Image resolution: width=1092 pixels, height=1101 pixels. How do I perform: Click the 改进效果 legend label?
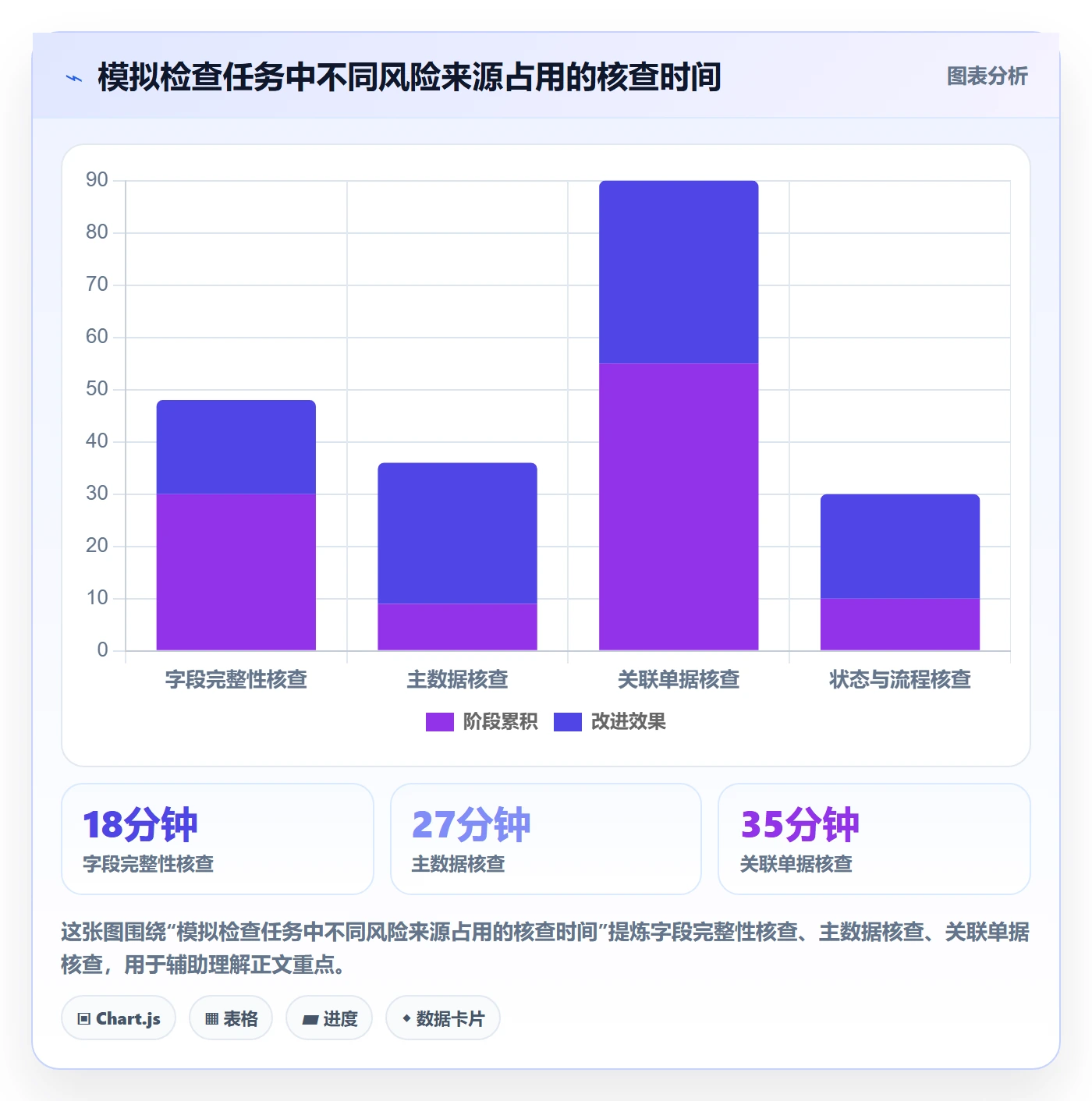(629, 722)
